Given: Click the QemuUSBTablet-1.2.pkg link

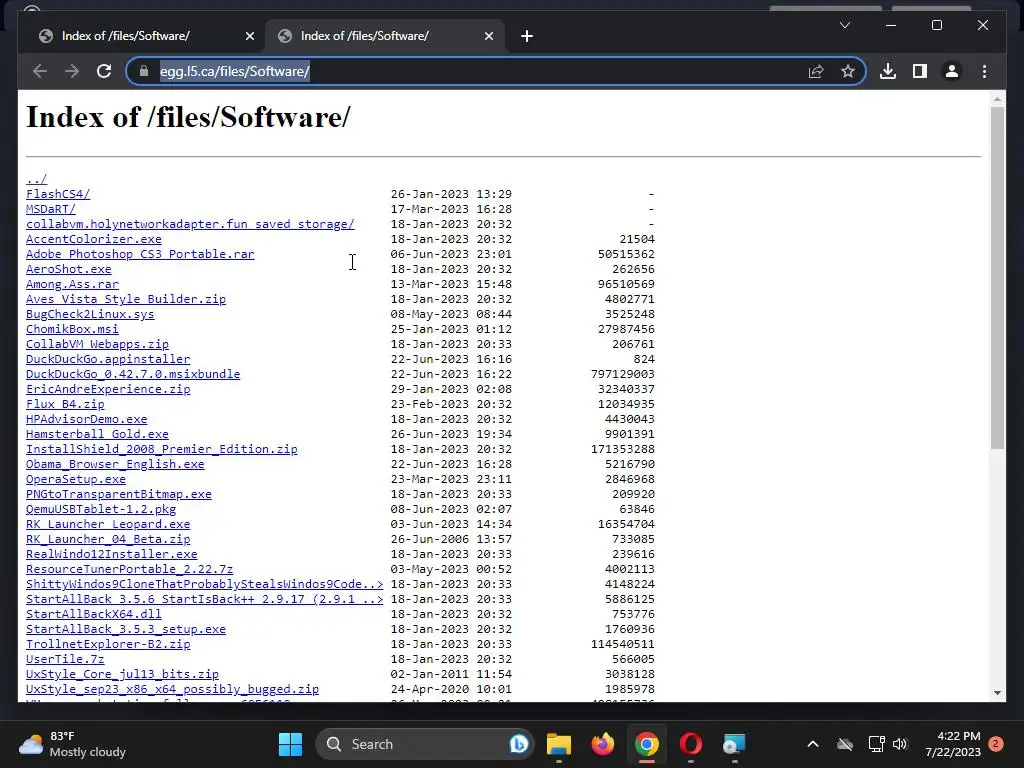Looking at the screenshot, I should [101, 509].
